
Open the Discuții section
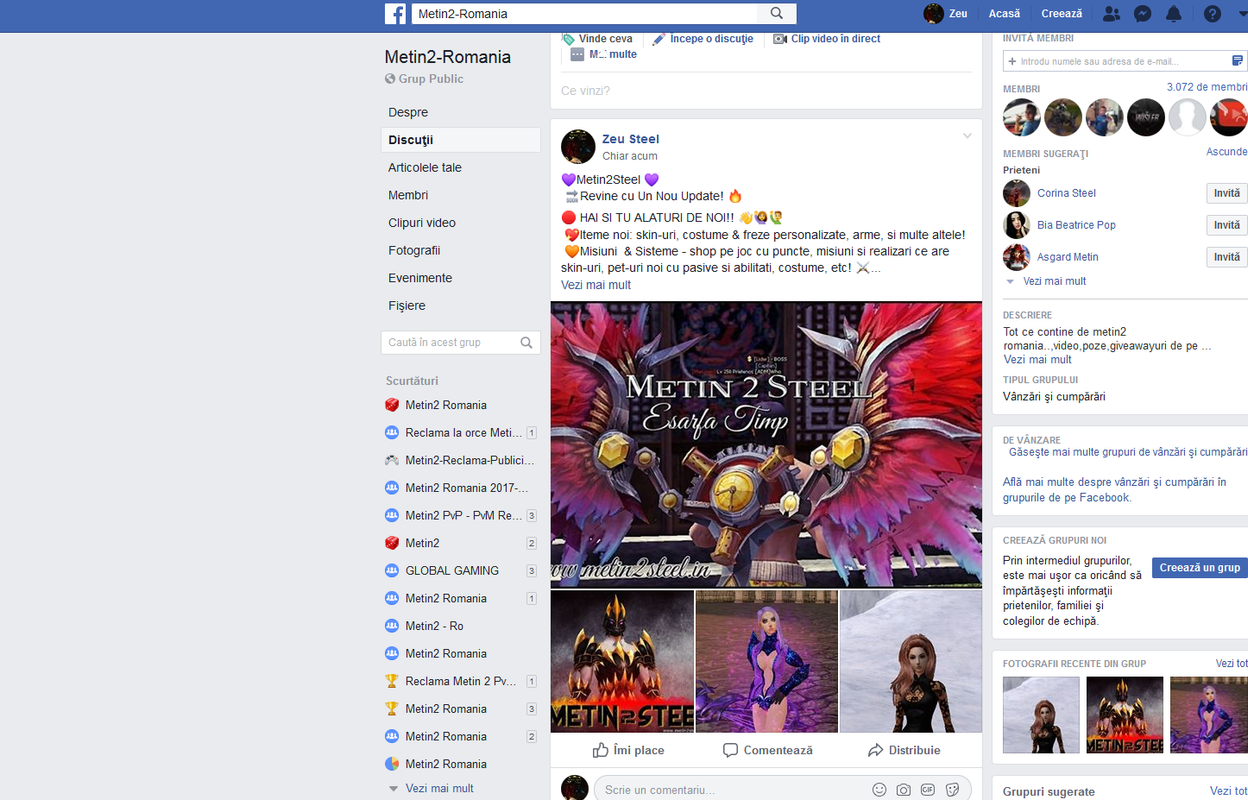click(x=461, y=140)
